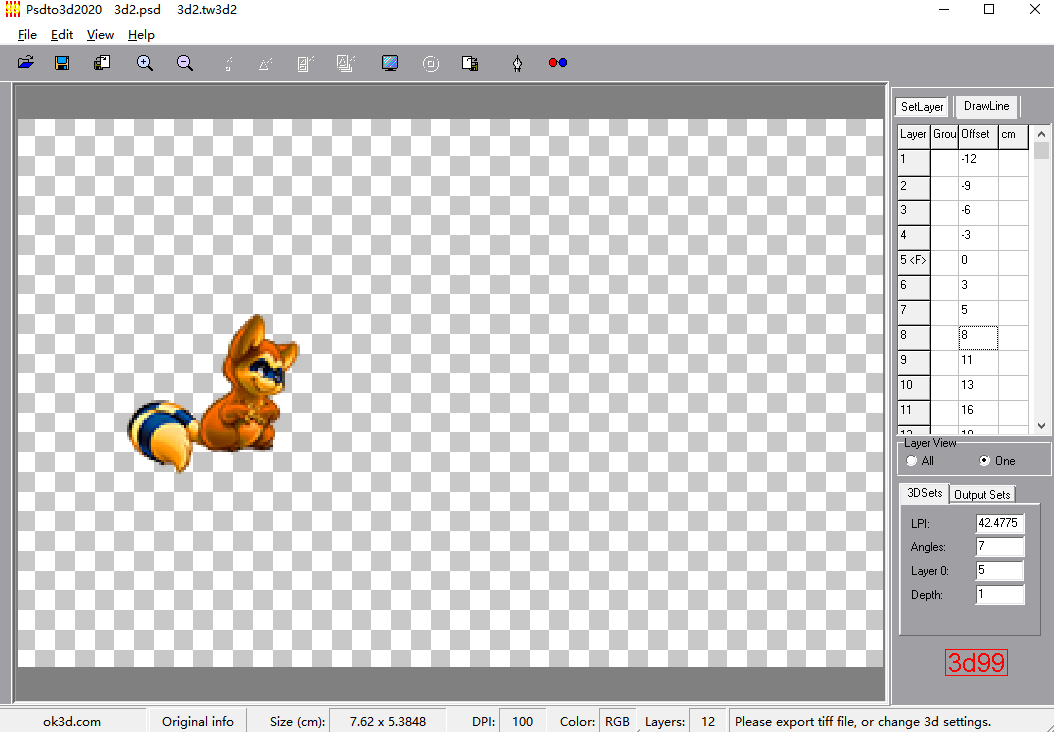The height and width of the screenshot is (732, 1054).
Task: Open the Edit menu
Action: [x=62, y=35]
